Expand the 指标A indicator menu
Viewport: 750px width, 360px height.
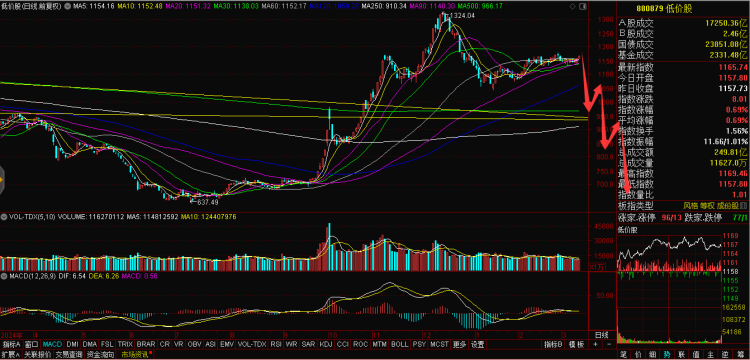(11, 344)
